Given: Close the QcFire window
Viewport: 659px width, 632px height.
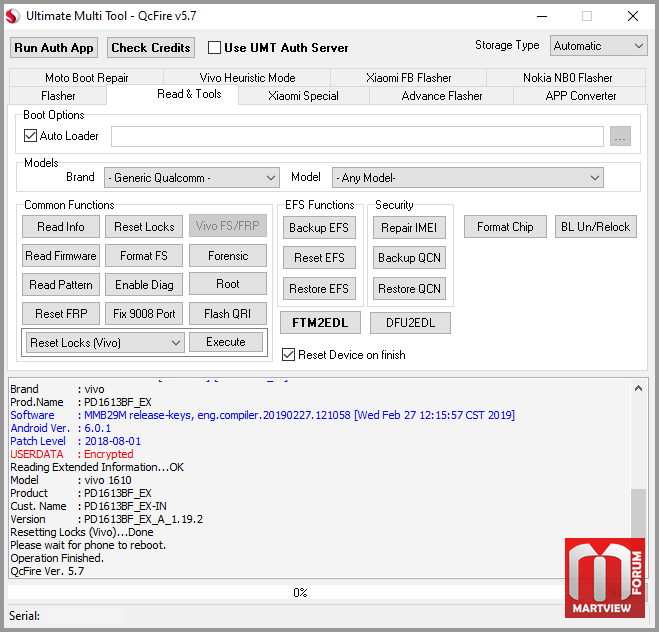Looking at the screenshot, I should pyautogui.click(x=633, y=16).
